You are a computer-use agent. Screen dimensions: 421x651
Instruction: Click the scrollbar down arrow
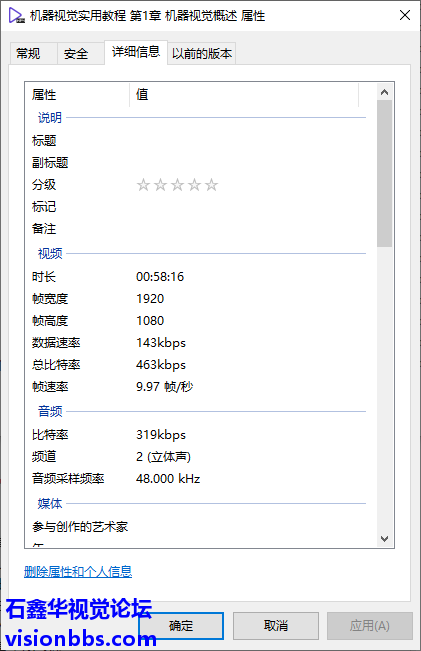coord(384,538)
